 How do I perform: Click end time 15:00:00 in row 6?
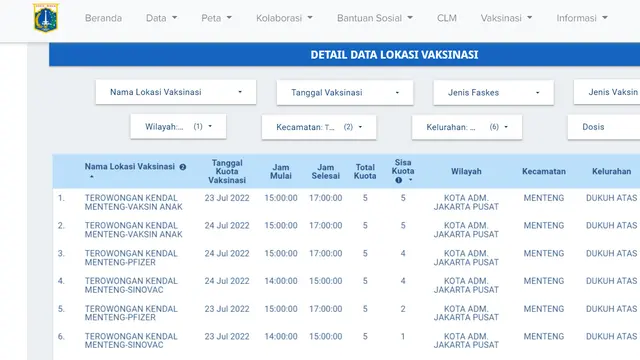[x=326, y=337]
